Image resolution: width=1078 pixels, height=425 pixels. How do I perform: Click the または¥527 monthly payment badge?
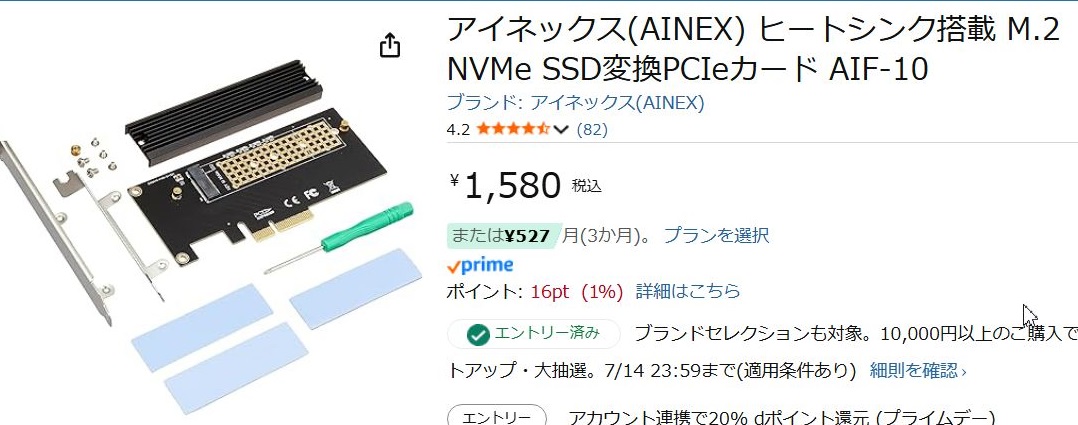pos(504,236)
